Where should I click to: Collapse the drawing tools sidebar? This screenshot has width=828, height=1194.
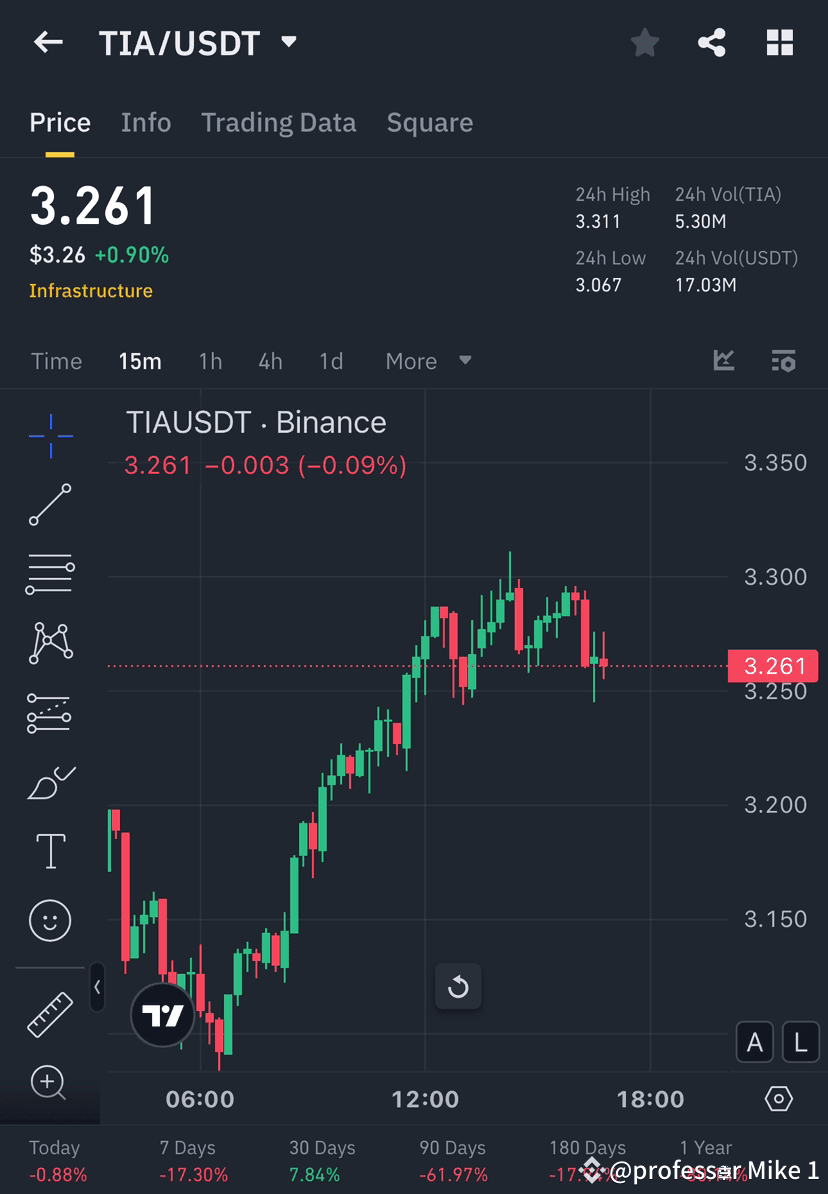pyautogui.click(x=97, y=988)
